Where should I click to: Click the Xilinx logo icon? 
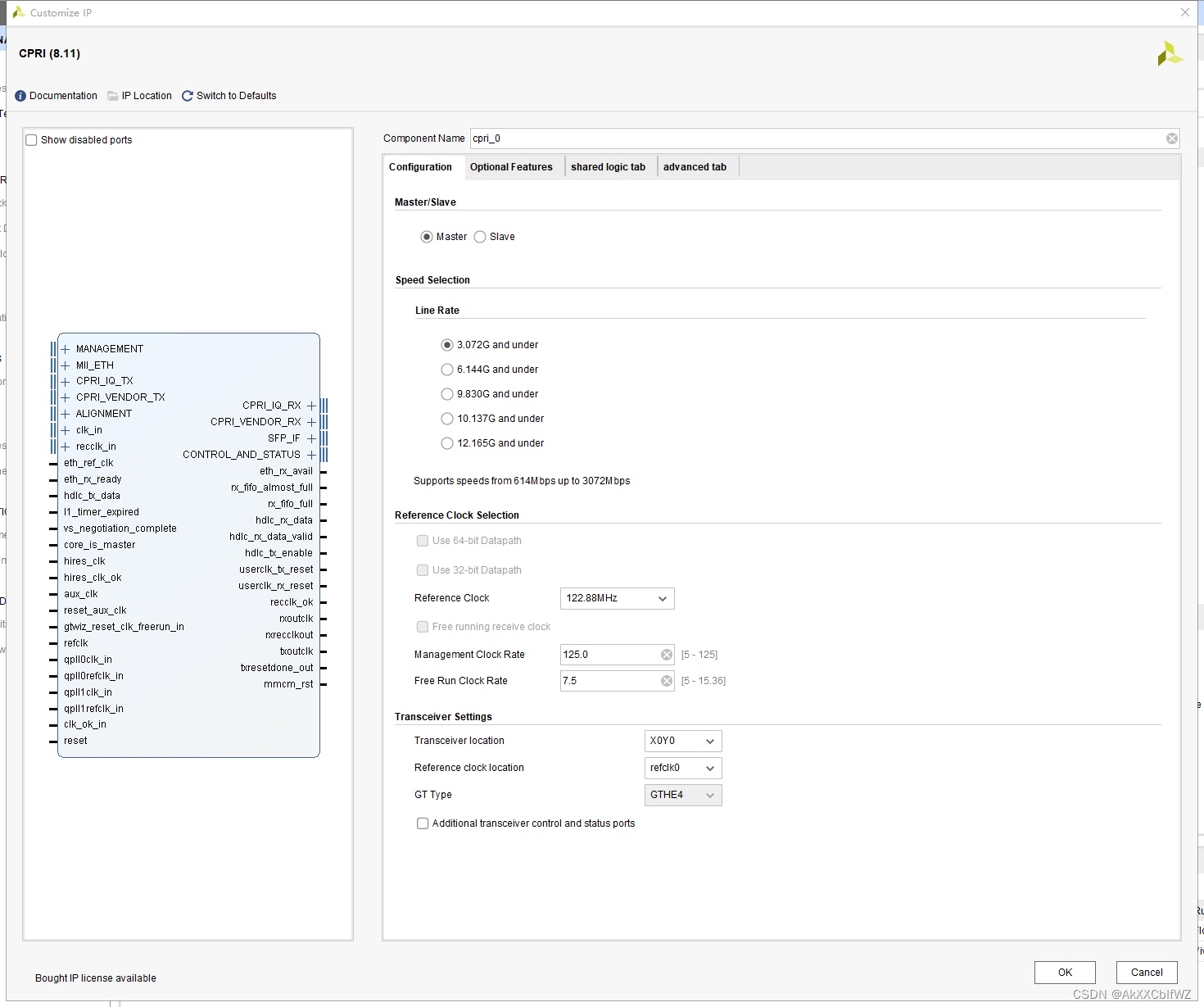1170,54
